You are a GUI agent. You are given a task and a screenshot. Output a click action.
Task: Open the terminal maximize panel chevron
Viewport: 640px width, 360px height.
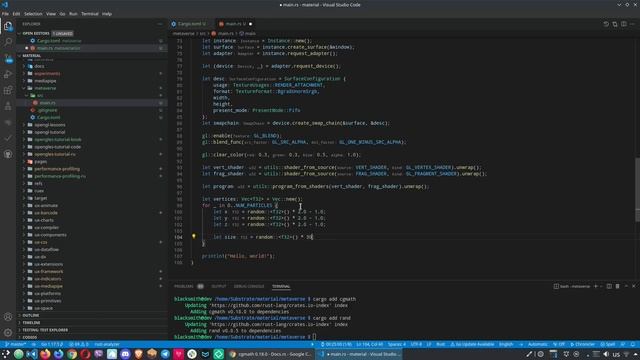point(626,286)
